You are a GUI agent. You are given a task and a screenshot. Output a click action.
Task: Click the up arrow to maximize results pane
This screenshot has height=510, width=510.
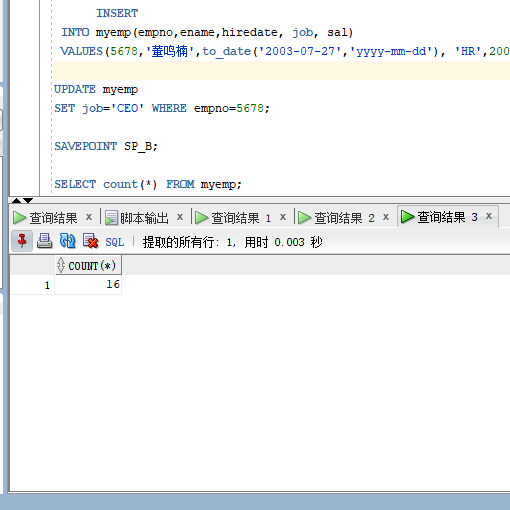(16, 200)
